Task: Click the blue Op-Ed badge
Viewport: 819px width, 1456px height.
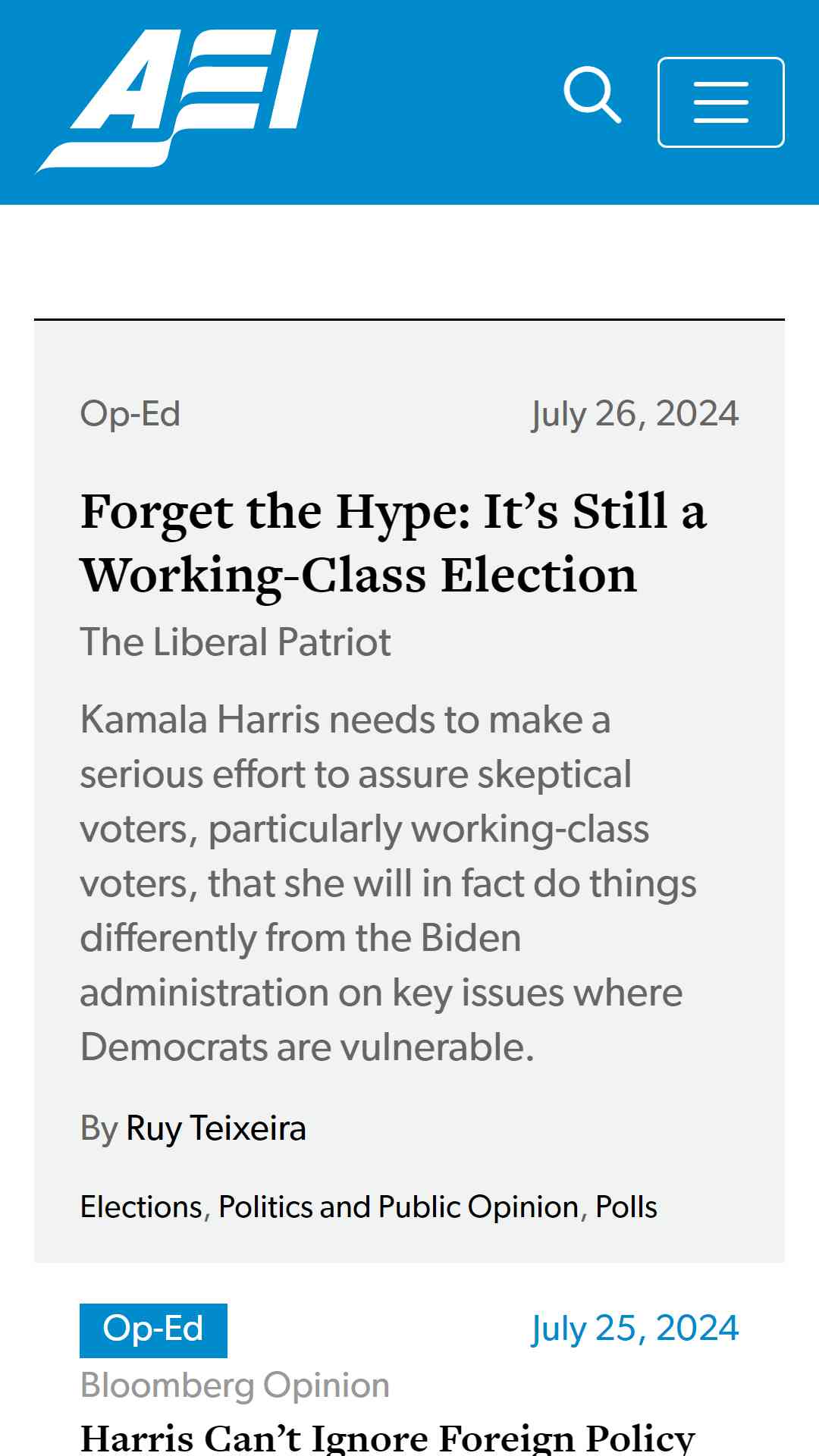Action: [153, 1330]
